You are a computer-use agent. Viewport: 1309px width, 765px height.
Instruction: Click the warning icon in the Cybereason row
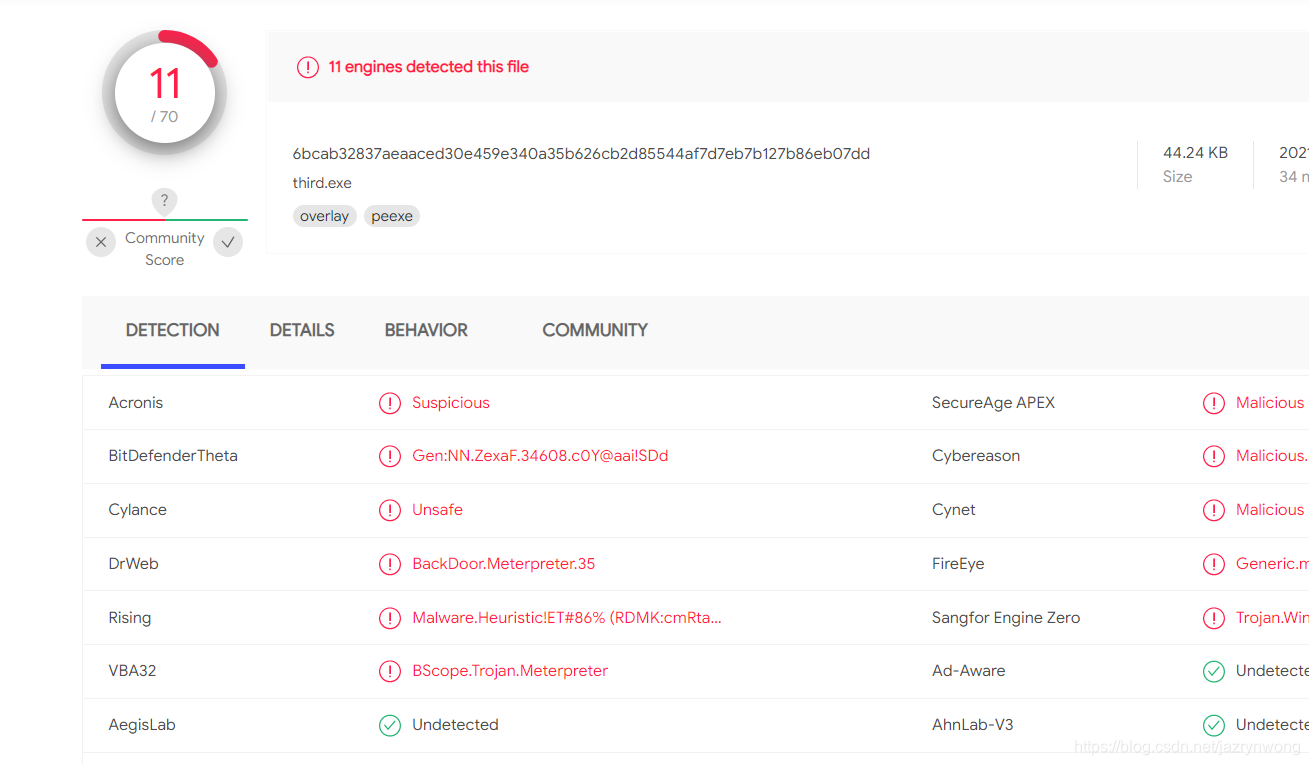1214,456
